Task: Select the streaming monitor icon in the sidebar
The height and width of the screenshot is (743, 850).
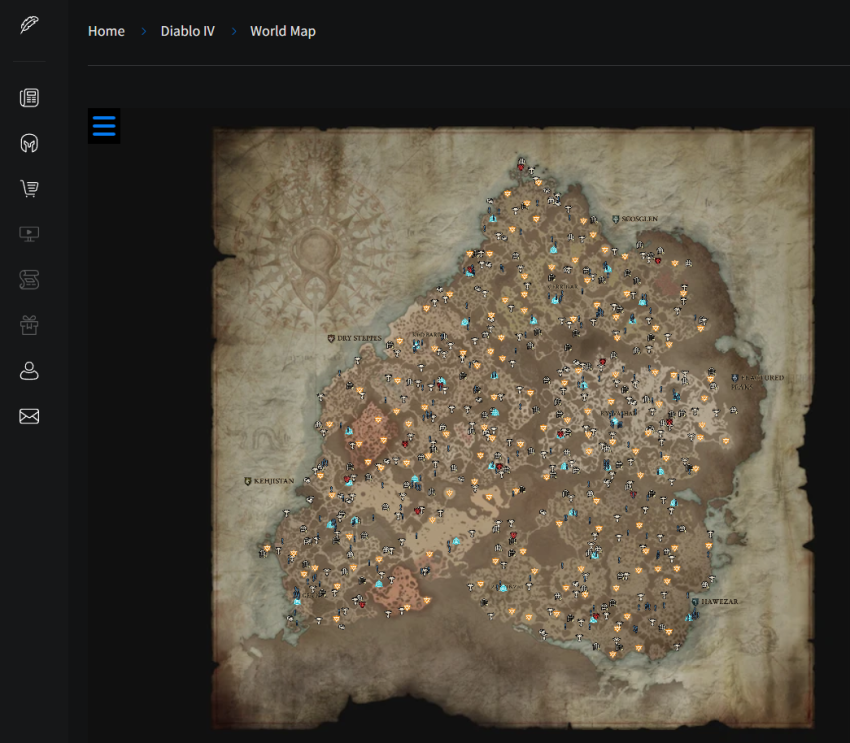Action: (29, 233)
